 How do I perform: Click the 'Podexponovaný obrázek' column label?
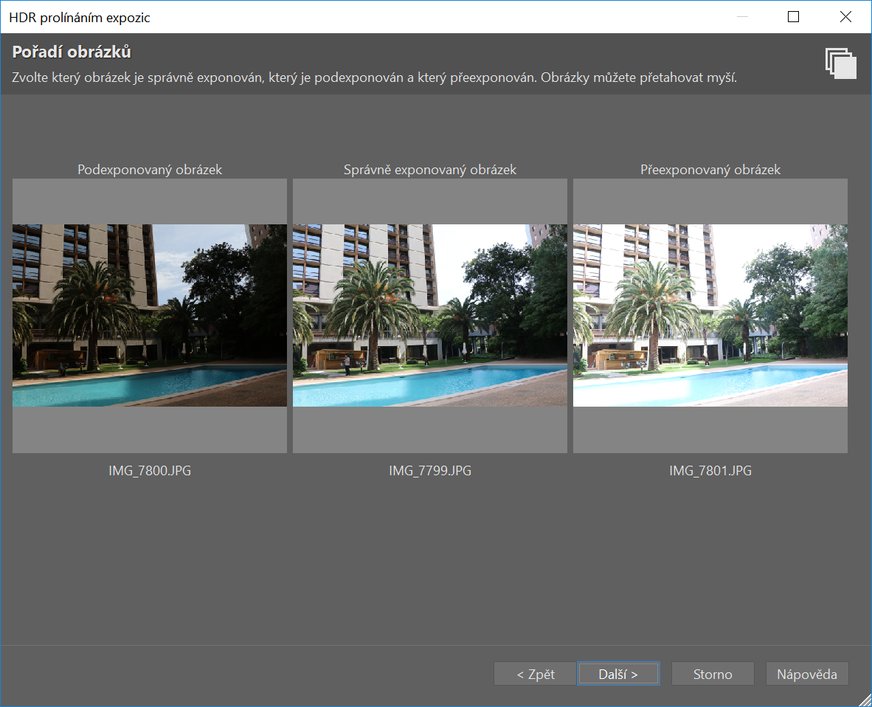pyautogui.click(x=150, y=170)
